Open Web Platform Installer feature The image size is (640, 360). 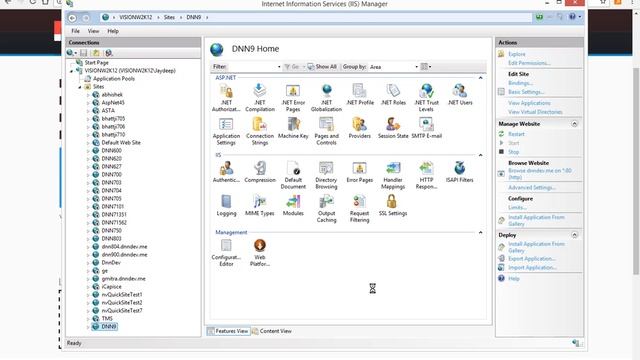tap(260, 253)
